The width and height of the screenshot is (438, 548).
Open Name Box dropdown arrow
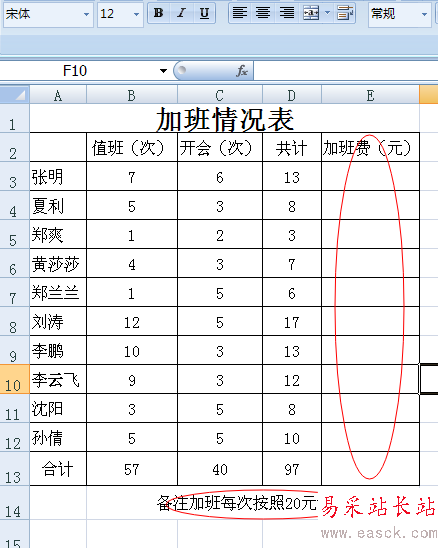163,71
